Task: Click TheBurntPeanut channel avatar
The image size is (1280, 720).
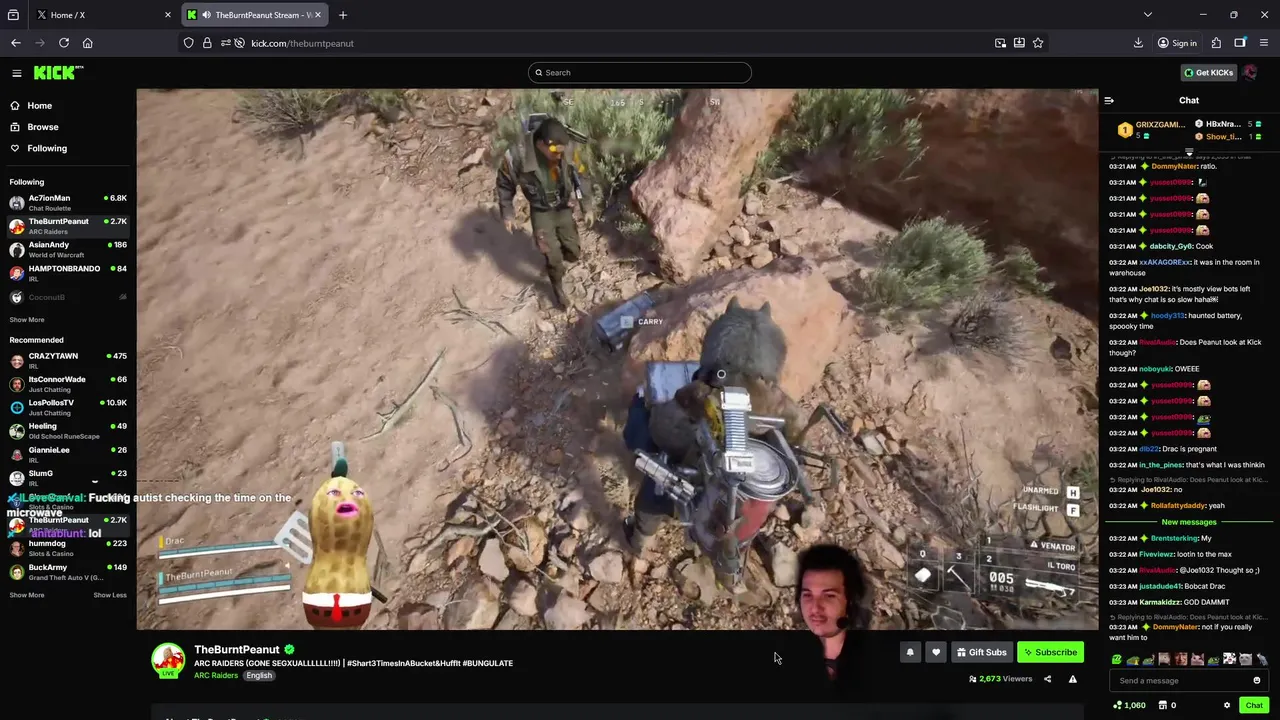Action: (x=168, y=660)
